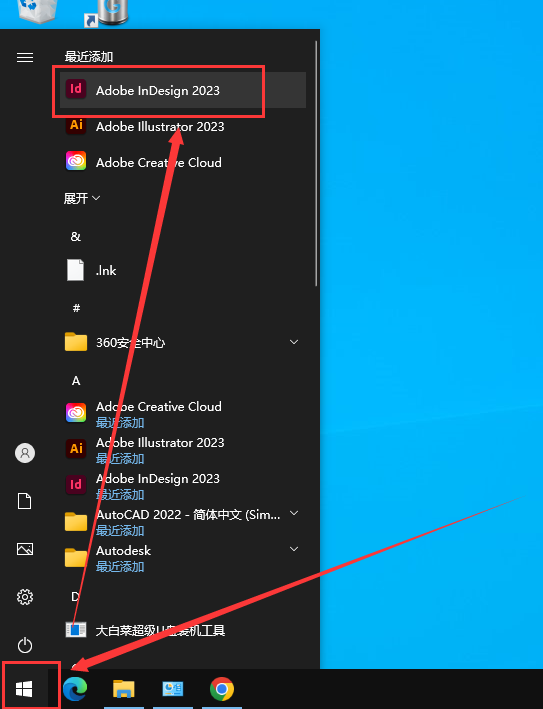The height and width of the screenshot is (709, 543).
Task: Click the D section letter header
Action: pos(76,597)
